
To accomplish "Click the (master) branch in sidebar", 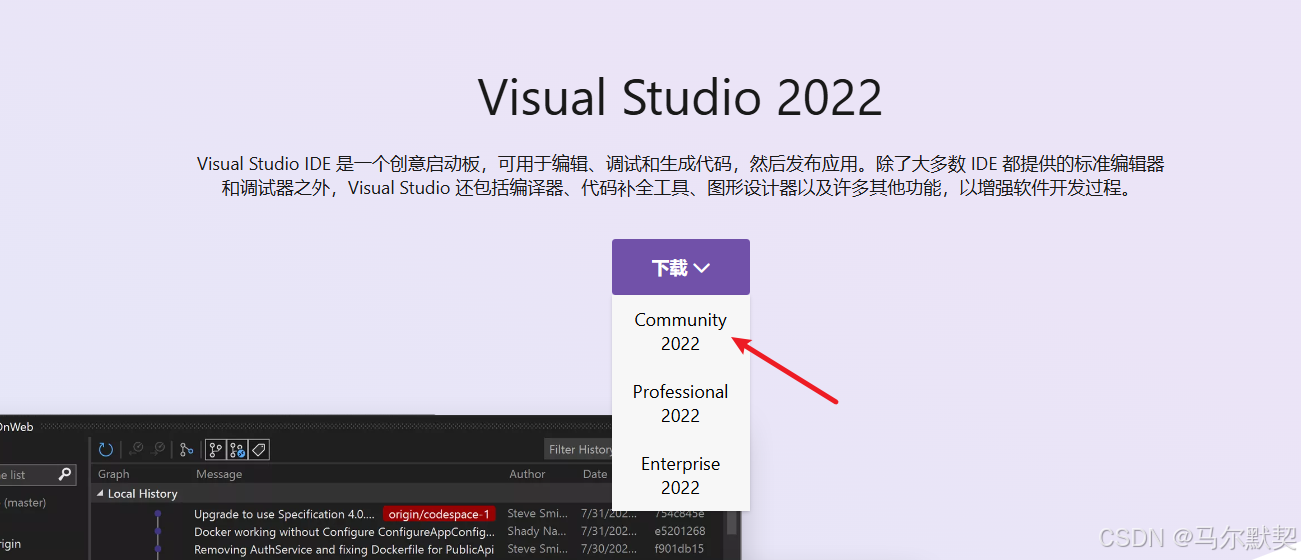I will [25, 503].
